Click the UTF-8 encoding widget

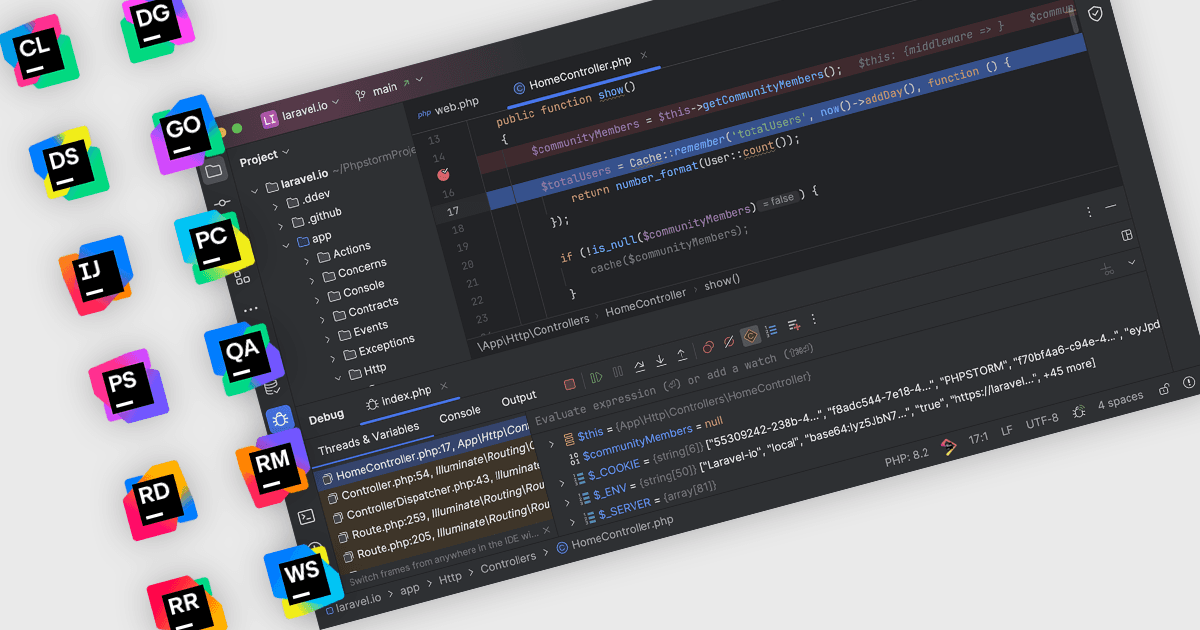(1041, 421)
